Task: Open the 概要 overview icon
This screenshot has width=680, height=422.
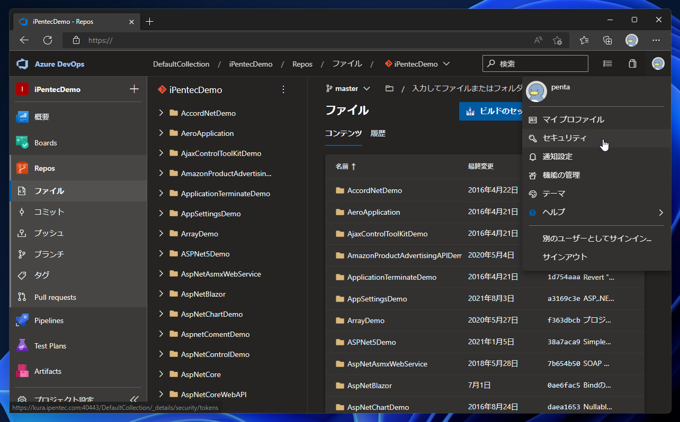Action: (22, 117)
